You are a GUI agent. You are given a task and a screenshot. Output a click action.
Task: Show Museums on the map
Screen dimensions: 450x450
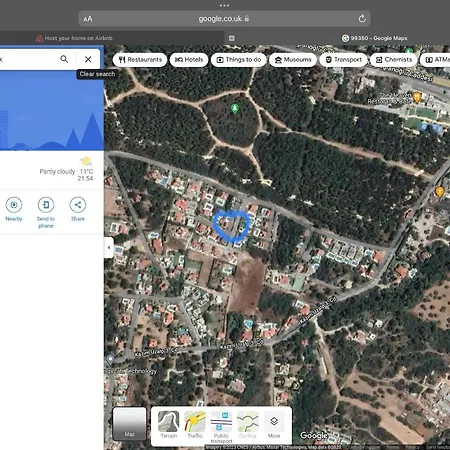point(293,60)
